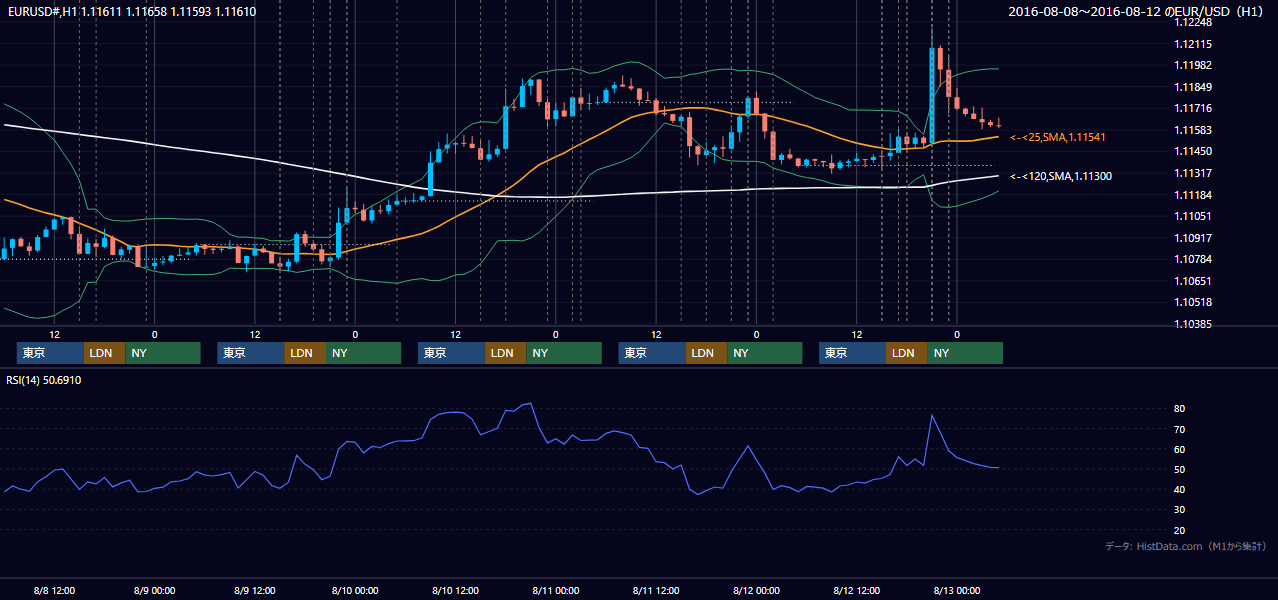Select the 1.11051 price axis value

click(x=1194, y=216)
